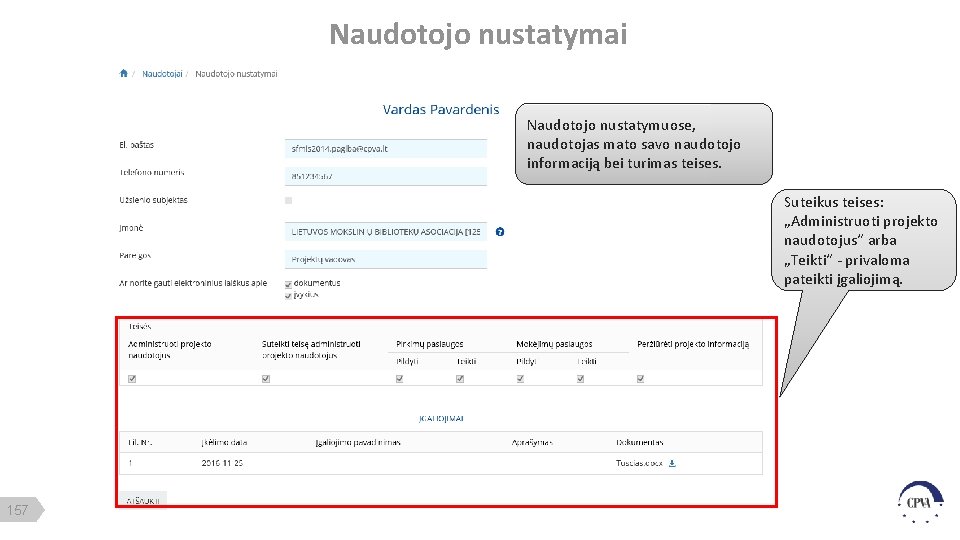The height and width of the screenshot is (540, 960).
Task: Toggle the Užsienio subjektas checkbox
Action: click(288, 201)
